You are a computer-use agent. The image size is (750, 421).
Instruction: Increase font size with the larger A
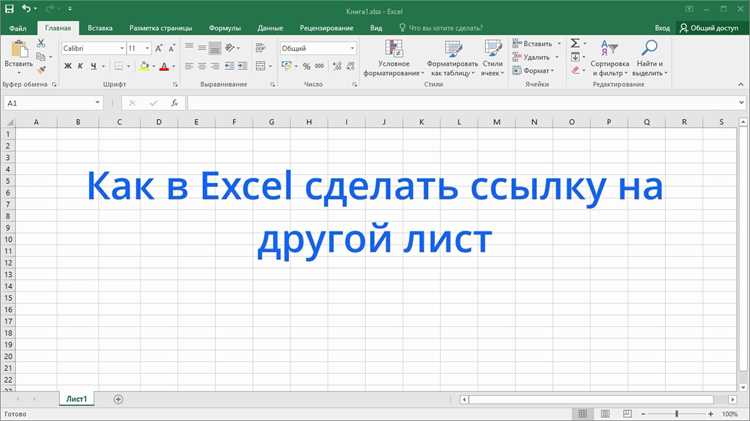(x=159, y=48)
